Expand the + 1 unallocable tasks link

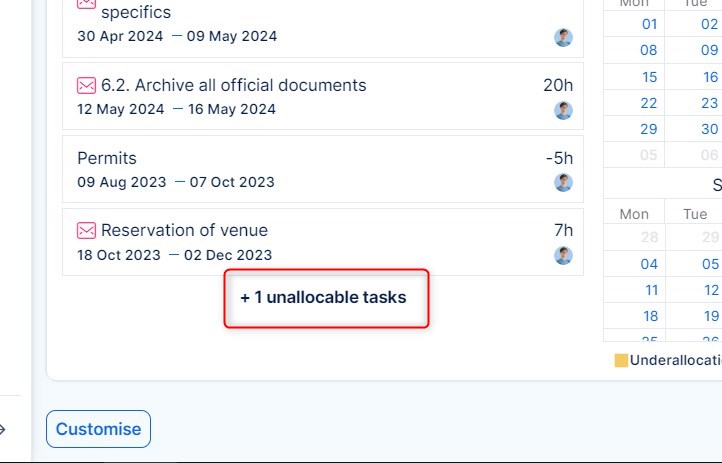324,298
